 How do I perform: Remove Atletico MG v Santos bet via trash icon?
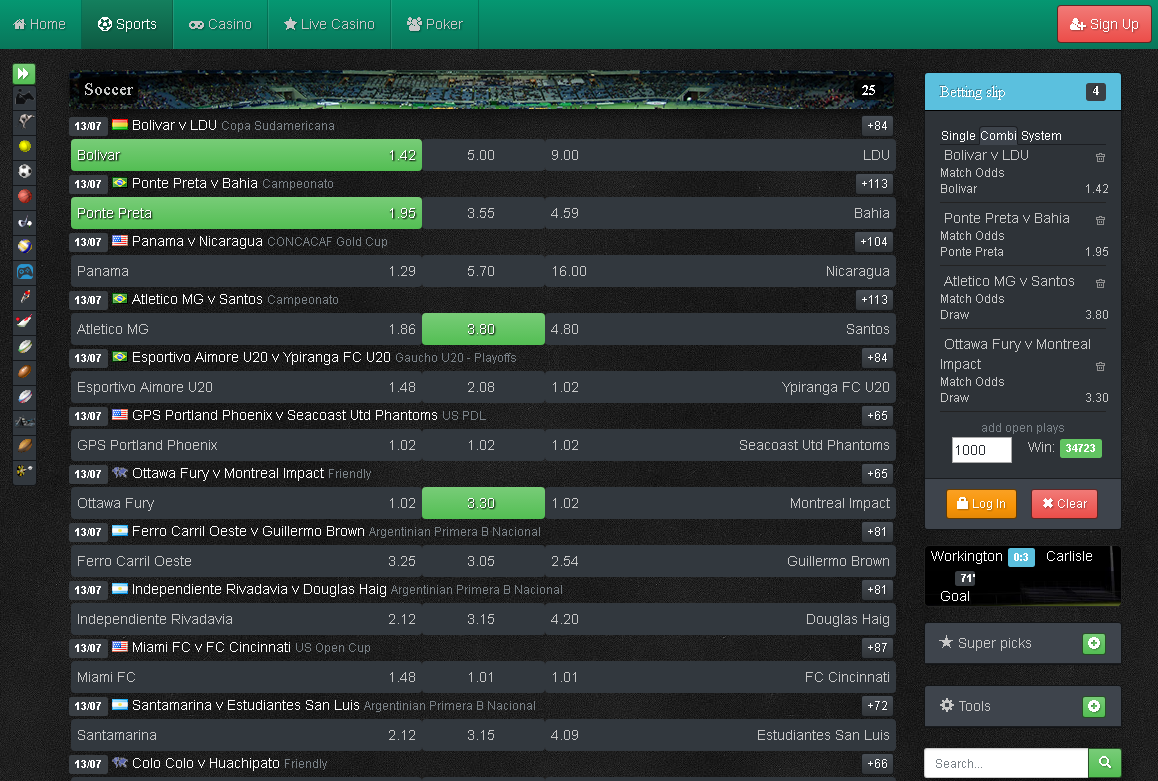click(1101, 283)
